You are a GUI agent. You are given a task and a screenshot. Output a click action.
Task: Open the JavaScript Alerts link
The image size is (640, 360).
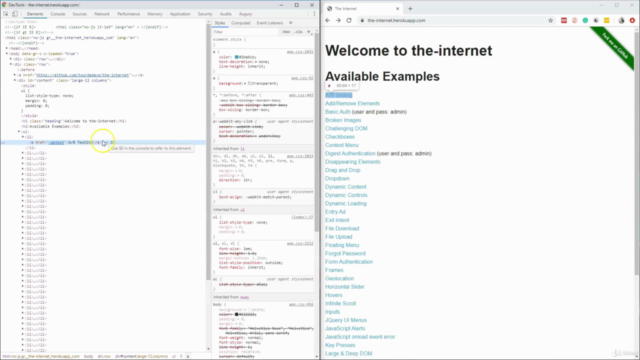tap(345, 329)
